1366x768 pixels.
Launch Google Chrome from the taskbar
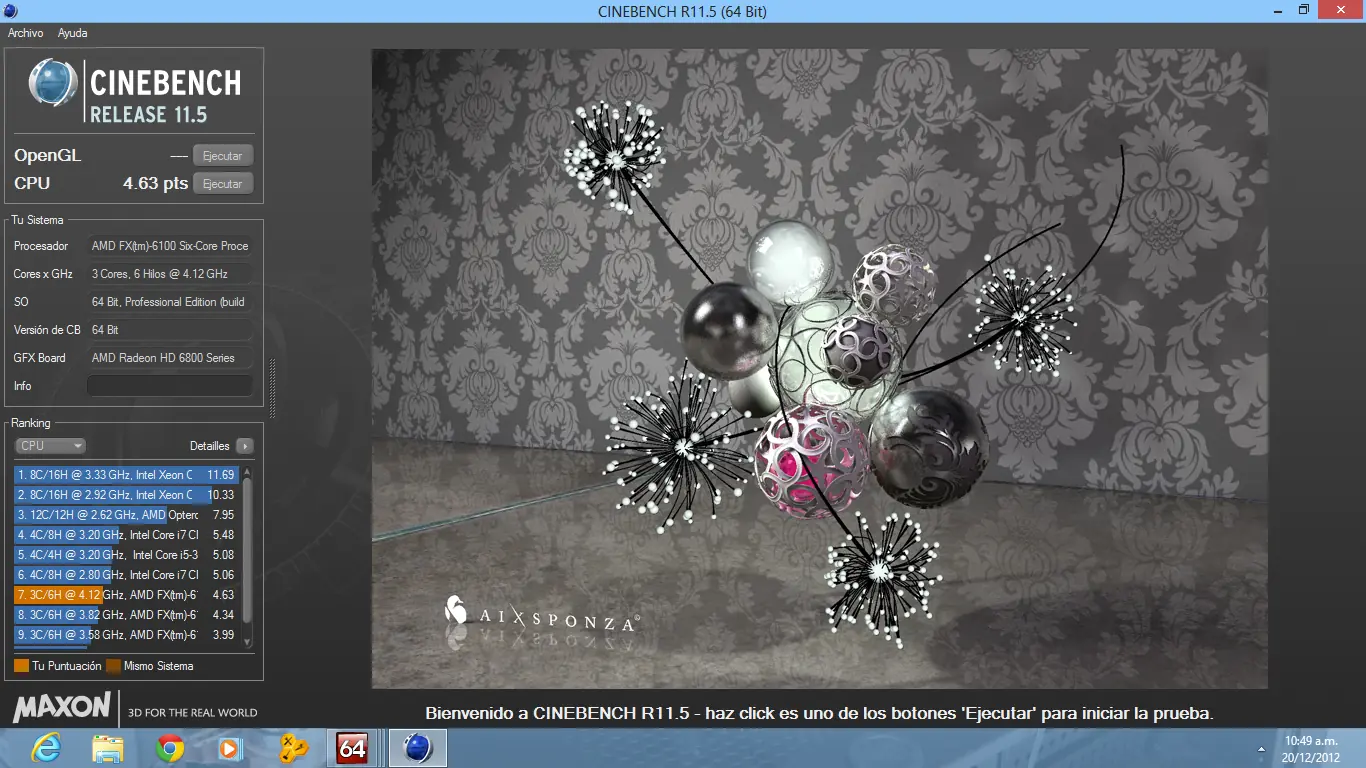pyautogui.click(x=170, y=748)
